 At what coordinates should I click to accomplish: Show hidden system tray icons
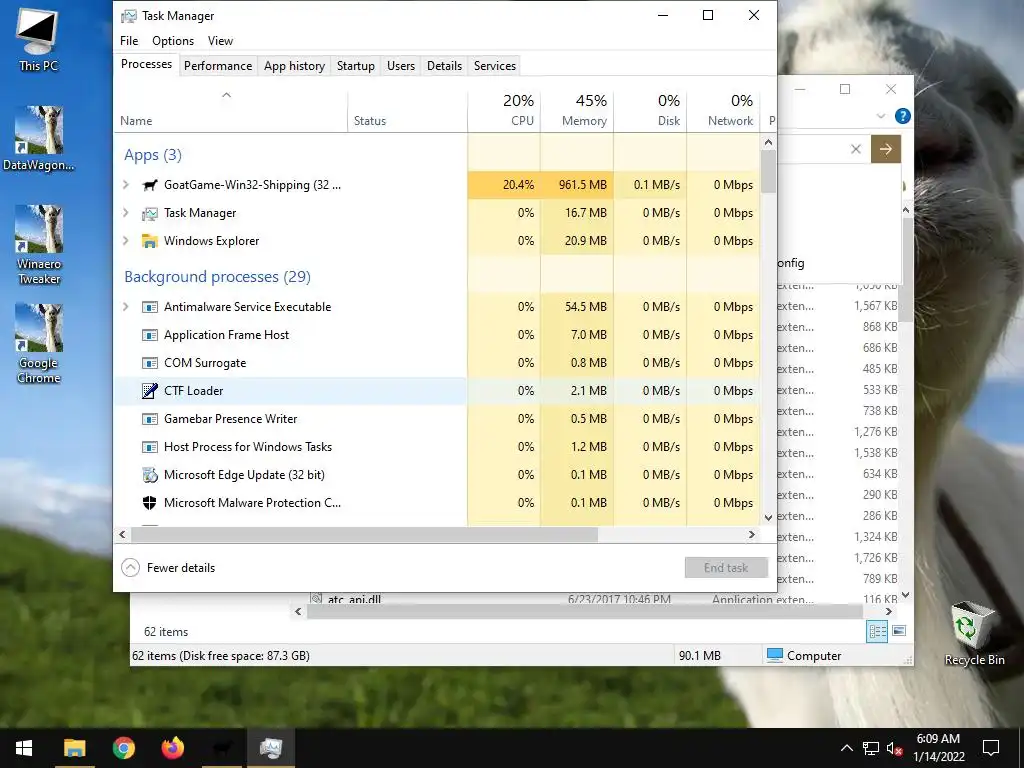pyautogui.click(x=846, y=748)
